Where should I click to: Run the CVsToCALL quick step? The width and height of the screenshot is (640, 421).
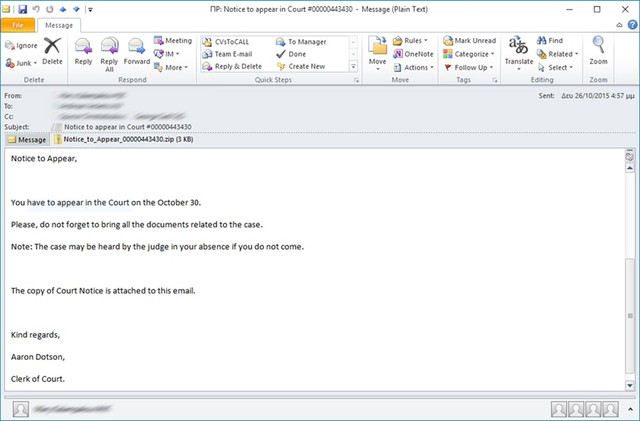pyautogui.click(x=226, y=42)
